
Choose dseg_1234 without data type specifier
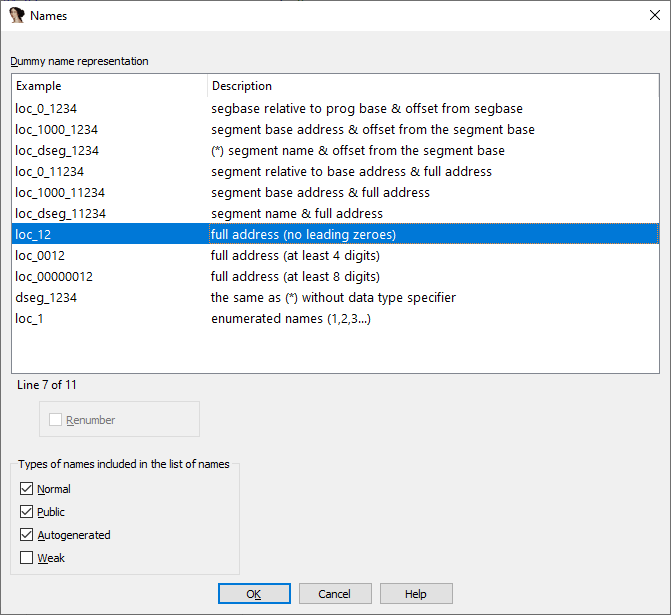(335, 297)
